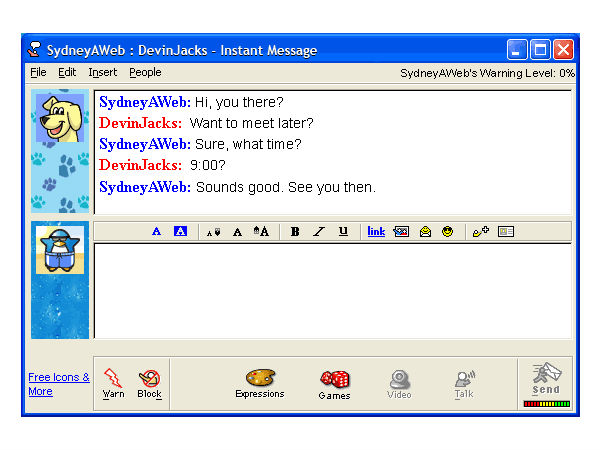
Task: Open the Edit menu
Action: [x=67, y=72]
